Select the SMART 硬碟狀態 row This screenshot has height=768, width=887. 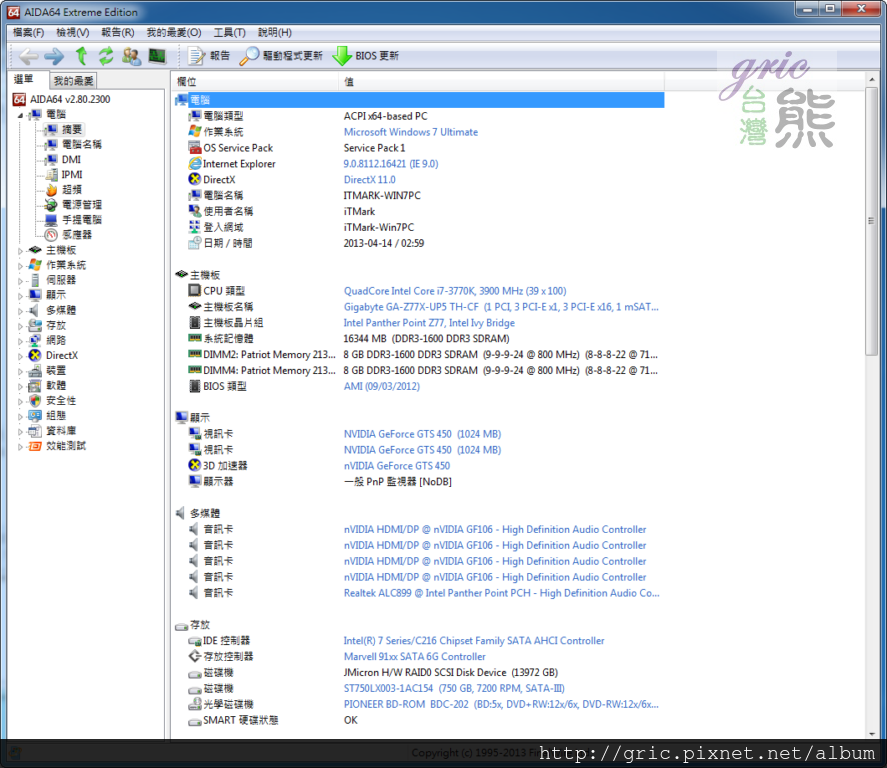tap(419, 720)
